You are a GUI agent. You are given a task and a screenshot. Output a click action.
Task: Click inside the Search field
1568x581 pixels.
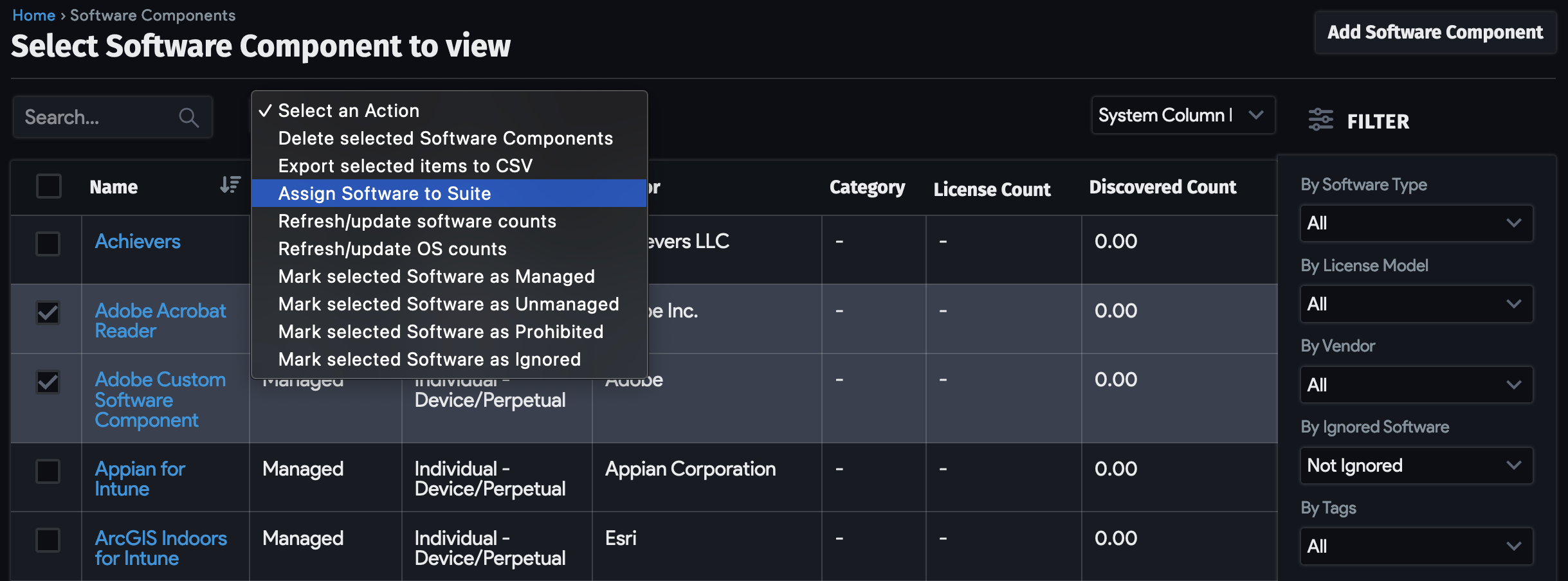pyautogui.click(x=96, y=117)
